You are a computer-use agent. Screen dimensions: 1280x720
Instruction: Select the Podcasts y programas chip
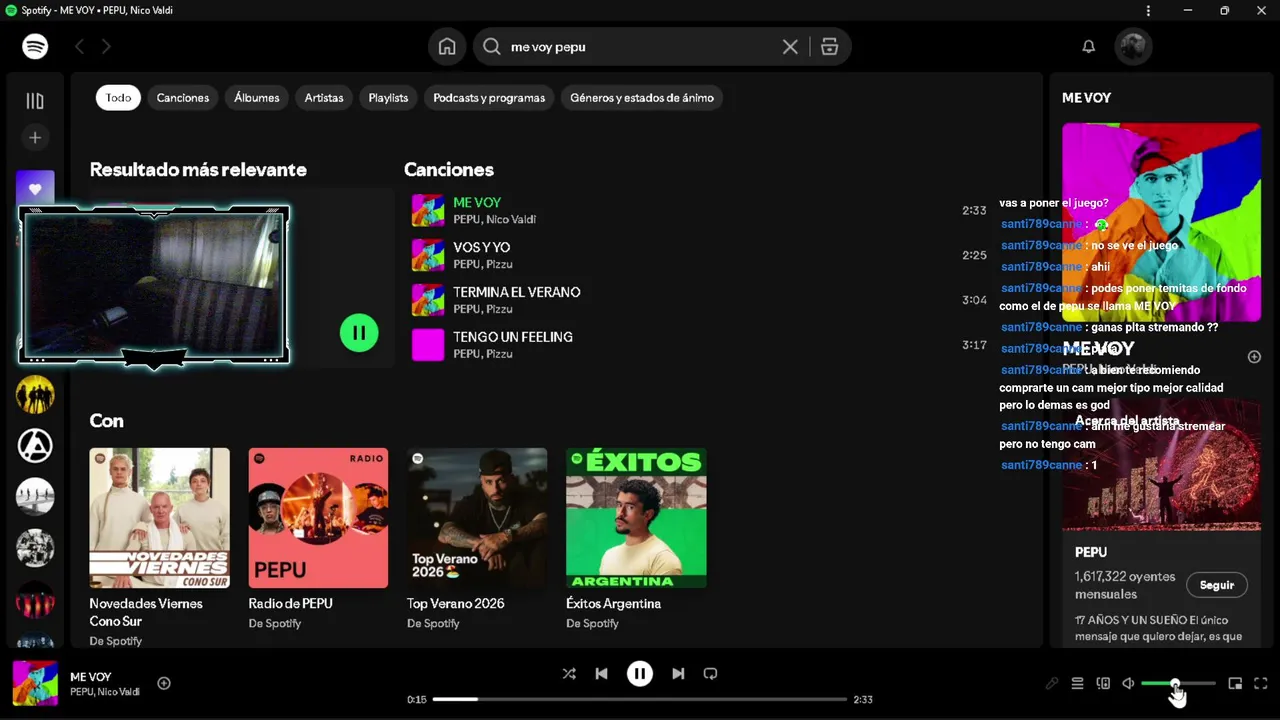coord(489,97)
